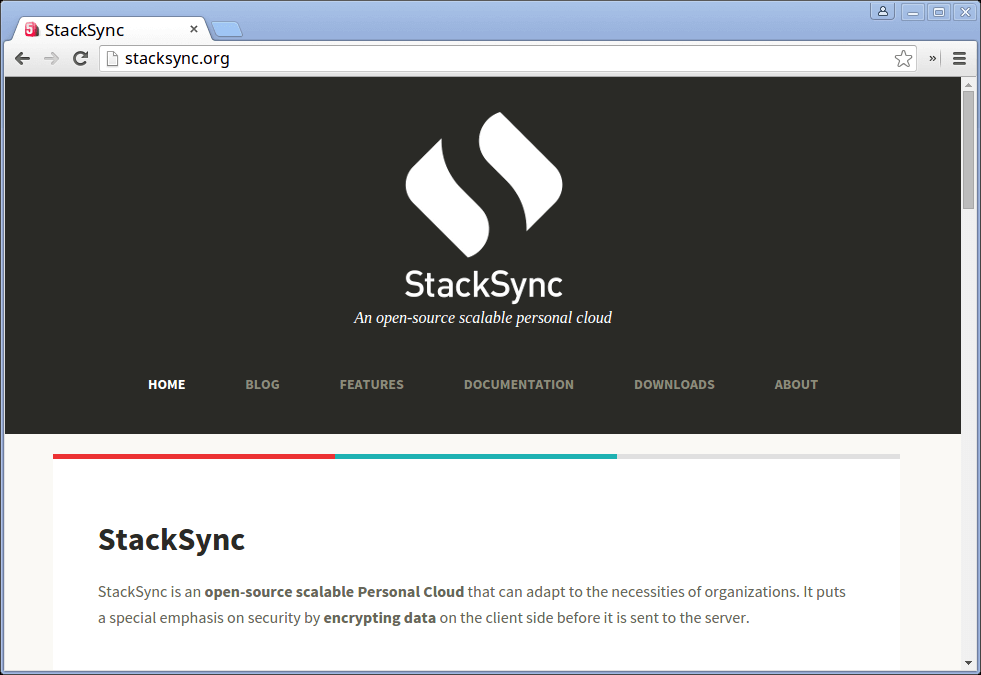Viewport: 981px width, 675px height.
Task: Select the StackSync browser tab
Action: (113, 29)
